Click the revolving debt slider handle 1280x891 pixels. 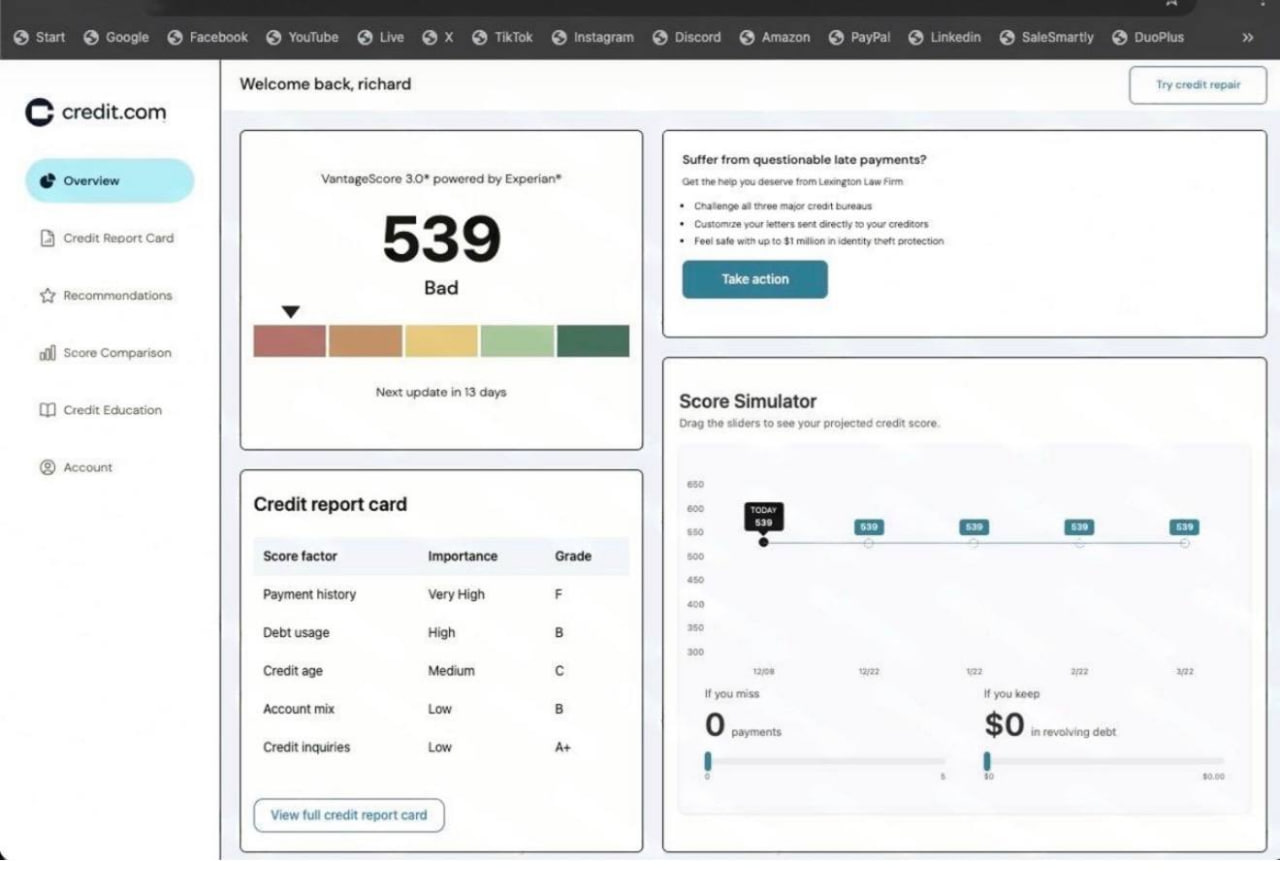coord(987,761)
